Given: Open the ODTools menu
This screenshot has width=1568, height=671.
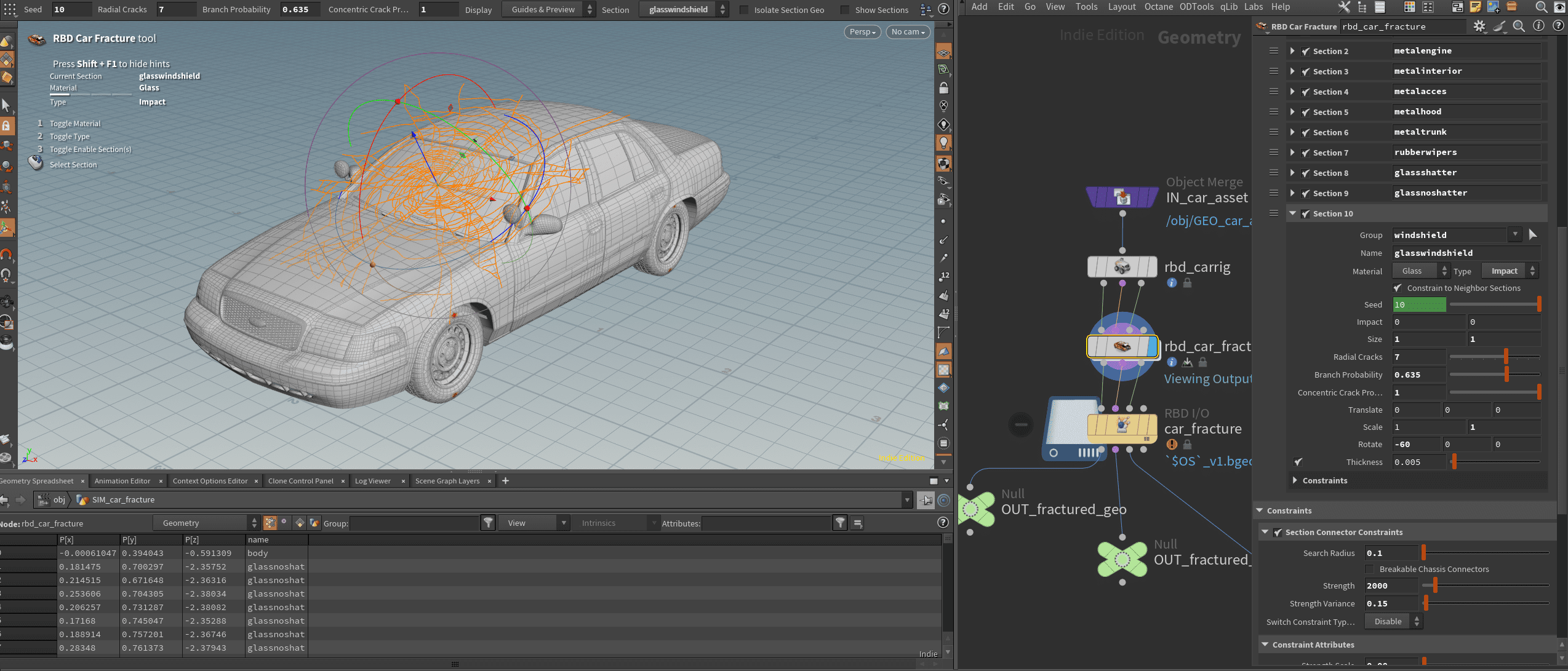Looking at the screenshot, I should coord(1196,7).
